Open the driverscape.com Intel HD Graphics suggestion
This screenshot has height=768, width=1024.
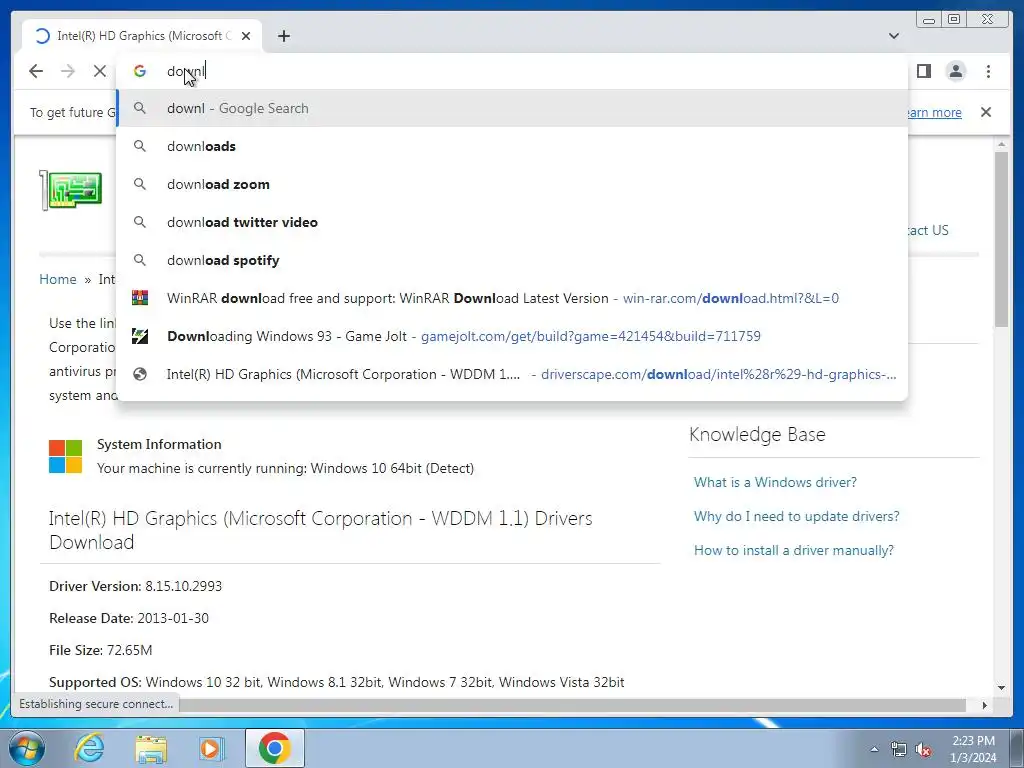coord(512,374)
